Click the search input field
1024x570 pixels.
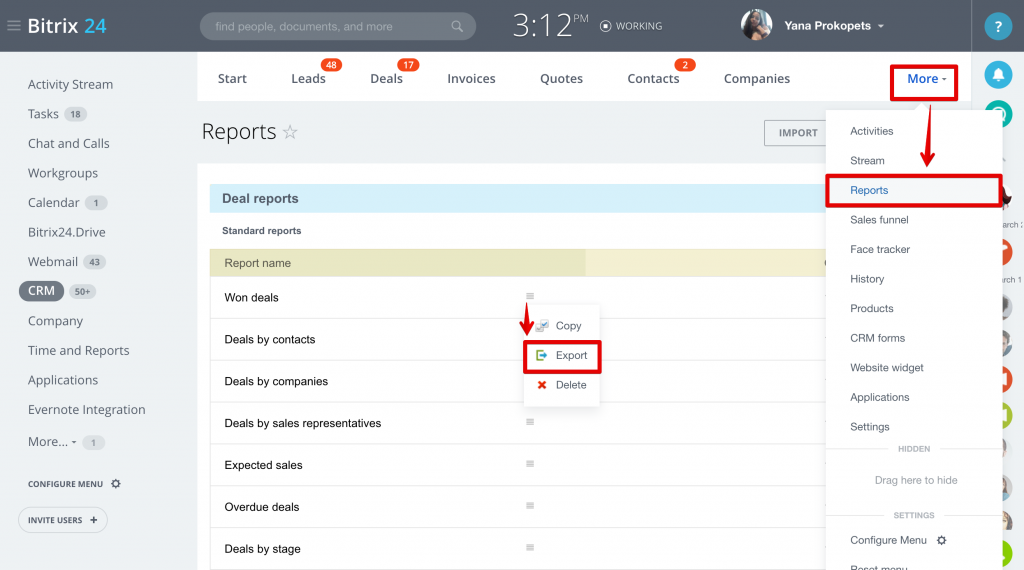(338, 26)
